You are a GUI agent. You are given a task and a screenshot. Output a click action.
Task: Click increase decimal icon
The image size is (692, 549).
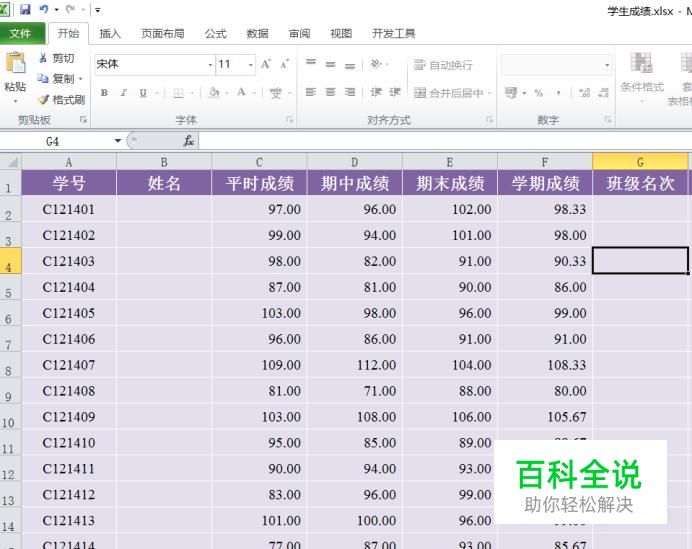(584, 93)
